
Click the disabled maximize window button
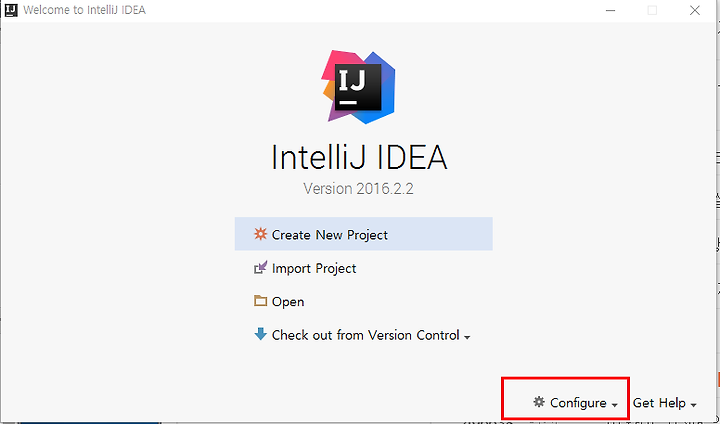[x=652, y=10]
